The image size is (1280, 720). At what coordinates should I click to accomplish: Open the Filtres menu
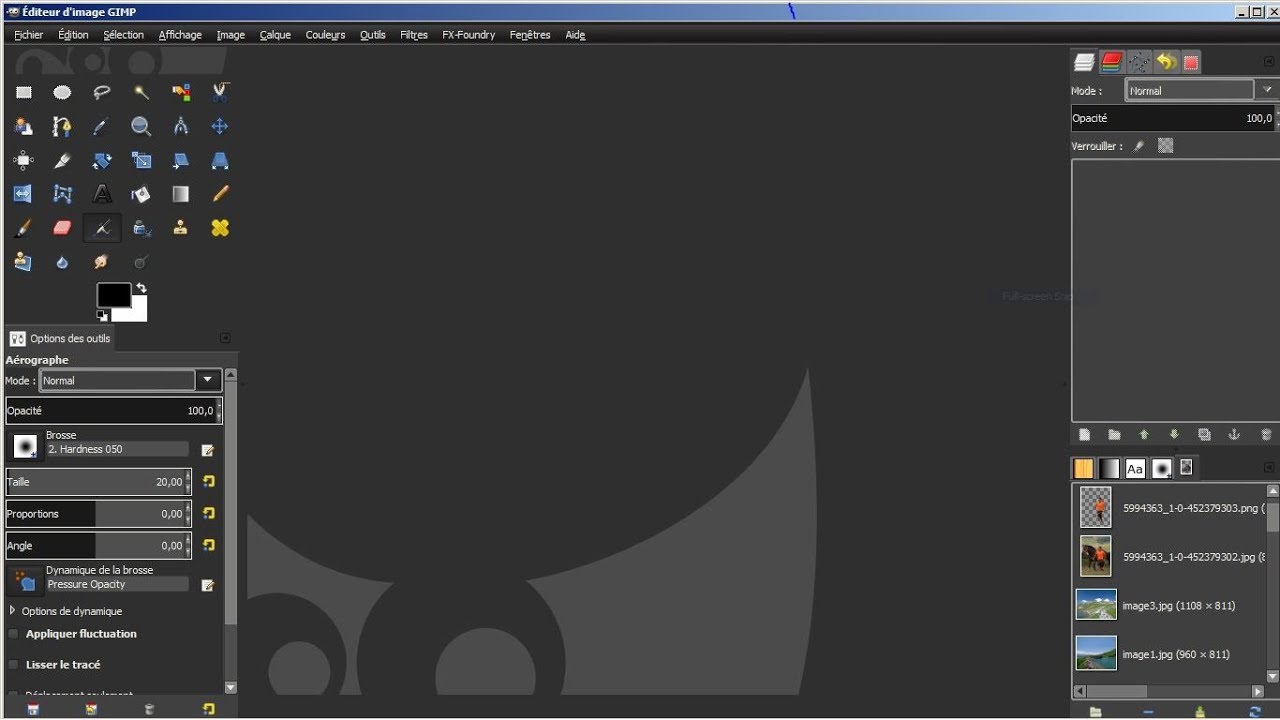pos(414,35)
